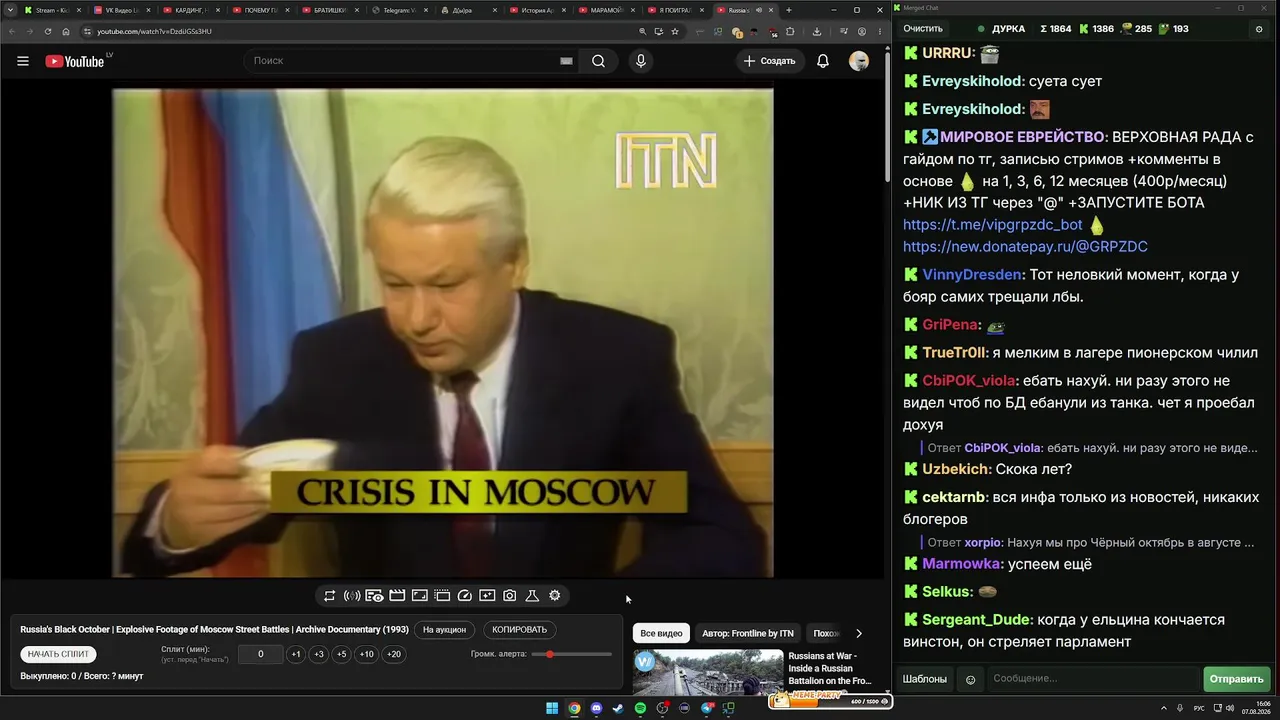
Task: Click the chat Сообщение message field
Action: (x=1093, y=679)
